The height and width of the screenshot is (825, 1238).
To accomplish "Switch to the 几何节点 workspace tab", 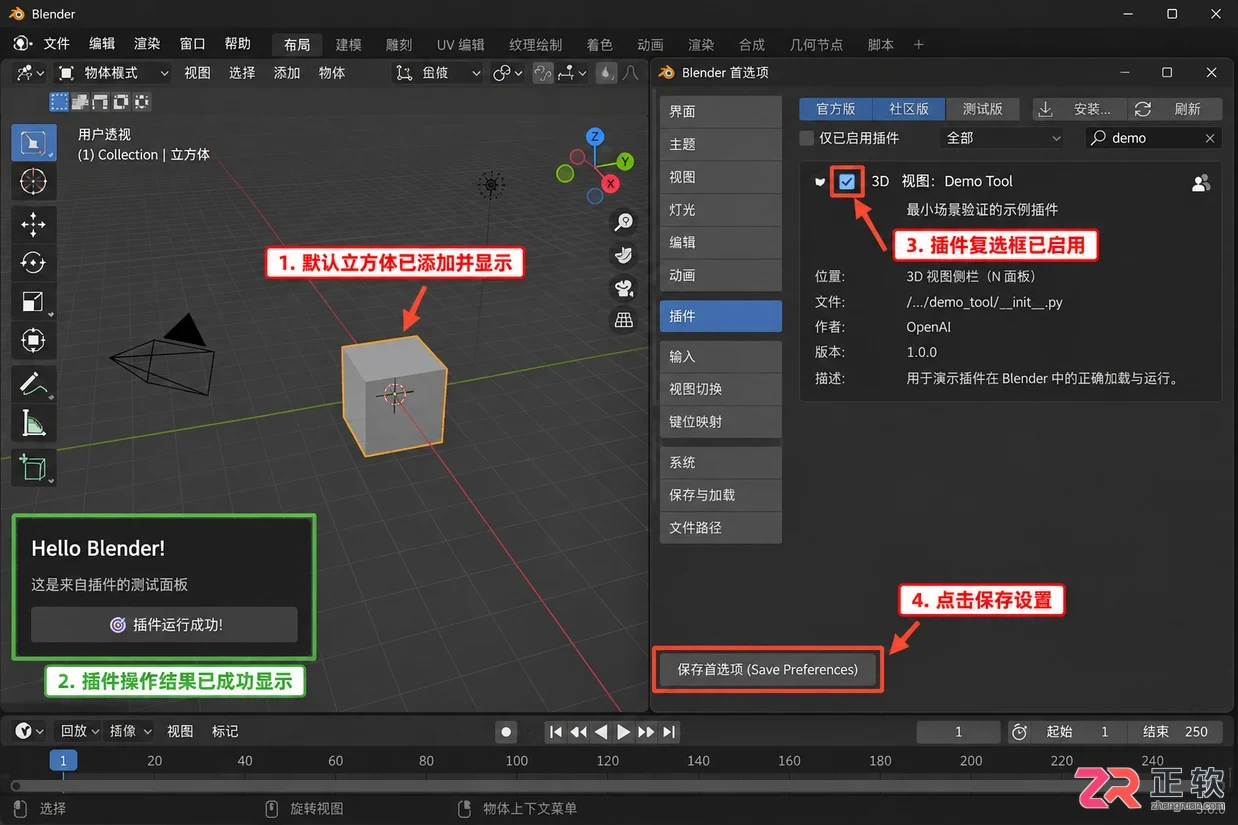I will point(817,45).
